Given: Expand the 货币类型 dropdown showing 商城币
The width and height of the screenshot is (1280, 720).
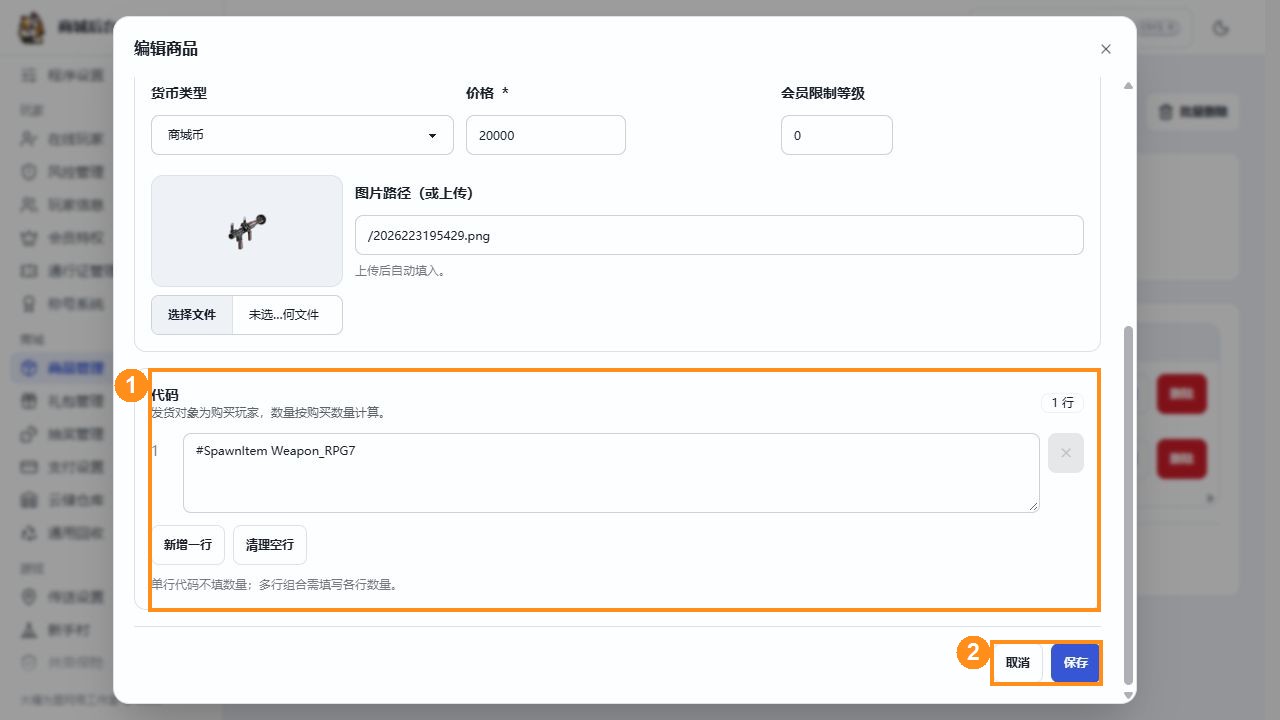Looking at the screenshot, I should [302, 135].
